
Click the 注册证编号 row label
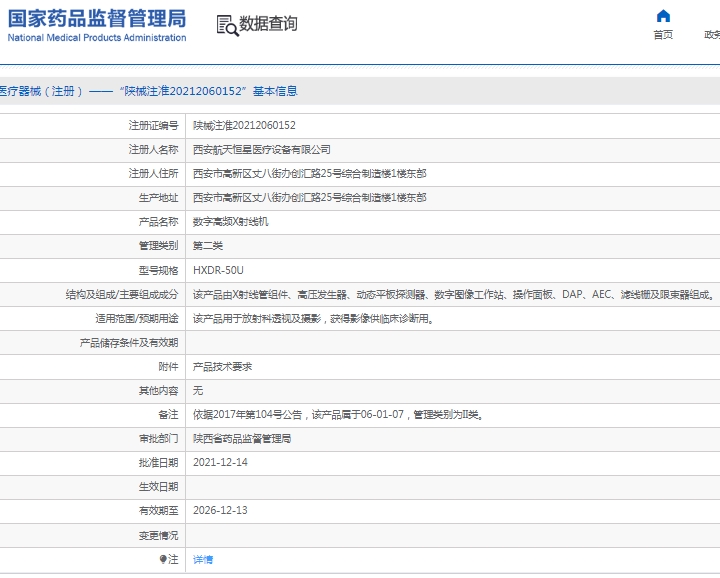click(x=153, y=125)
